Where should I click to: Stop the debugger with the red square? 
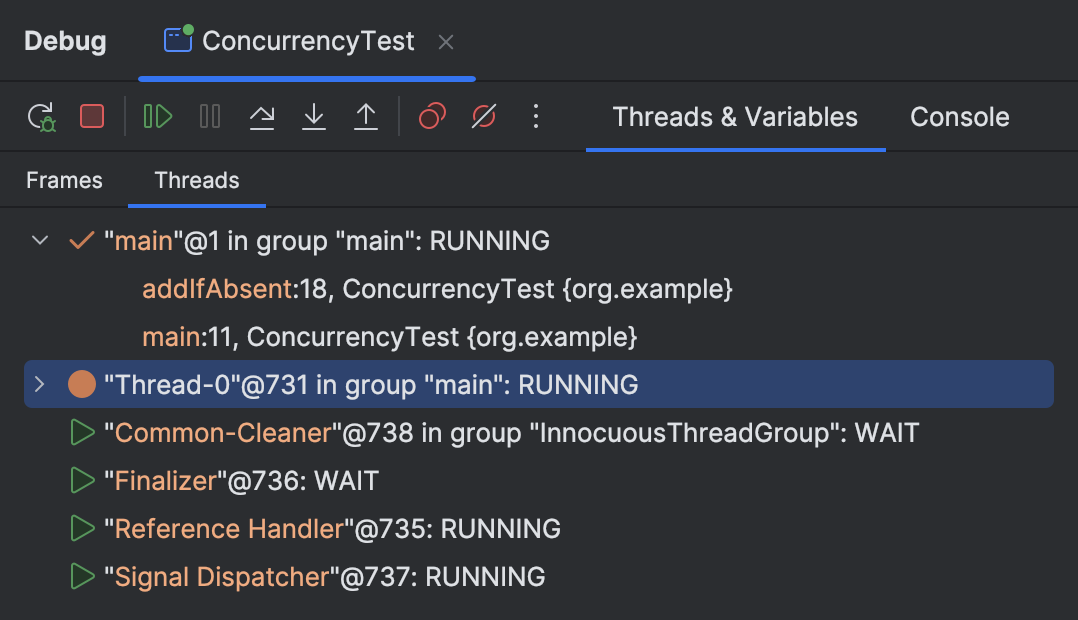tap(92, 117)
